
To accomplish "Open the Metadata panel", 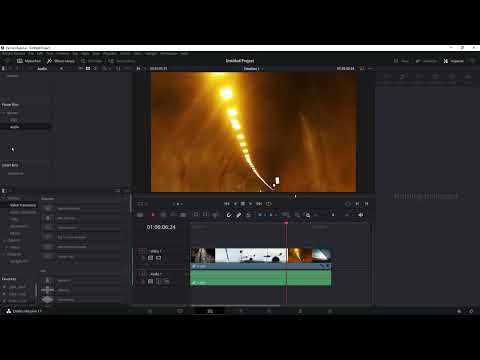I will click(426, 61).
